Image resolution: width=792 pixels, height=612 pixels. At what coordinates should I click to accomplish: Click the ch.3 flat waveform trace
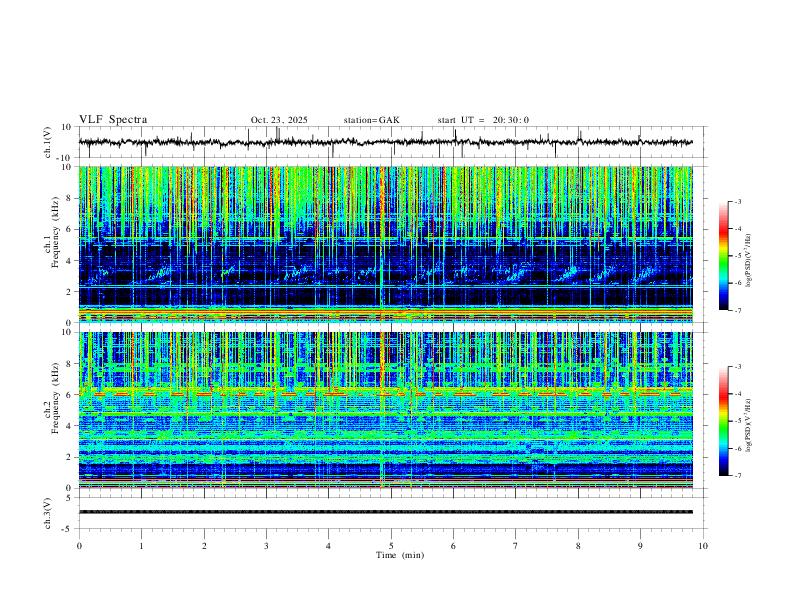pos(385,512)
